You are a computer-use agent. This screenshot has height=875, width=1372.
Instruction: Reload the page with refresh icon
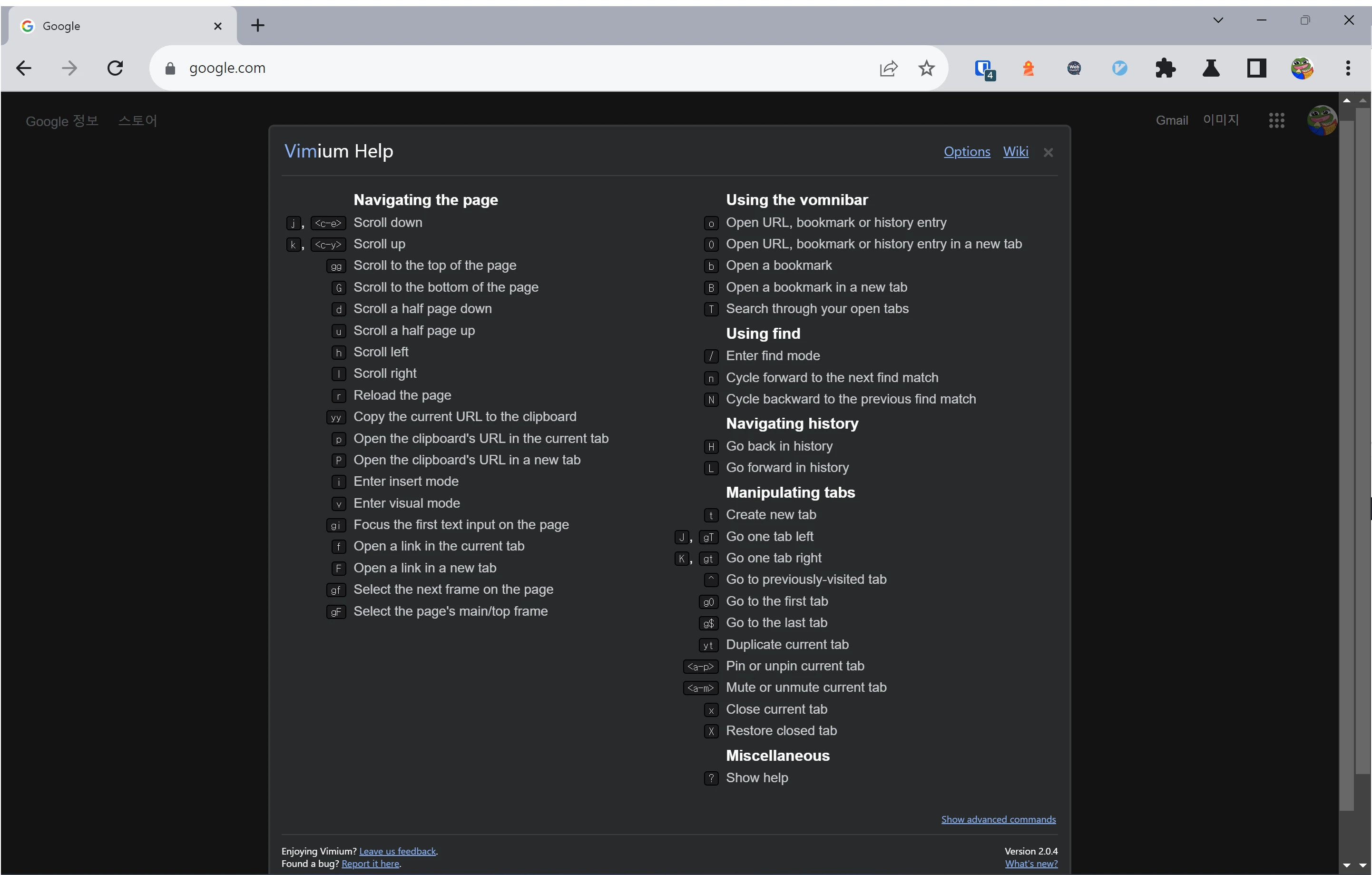(x=115, y=69)
